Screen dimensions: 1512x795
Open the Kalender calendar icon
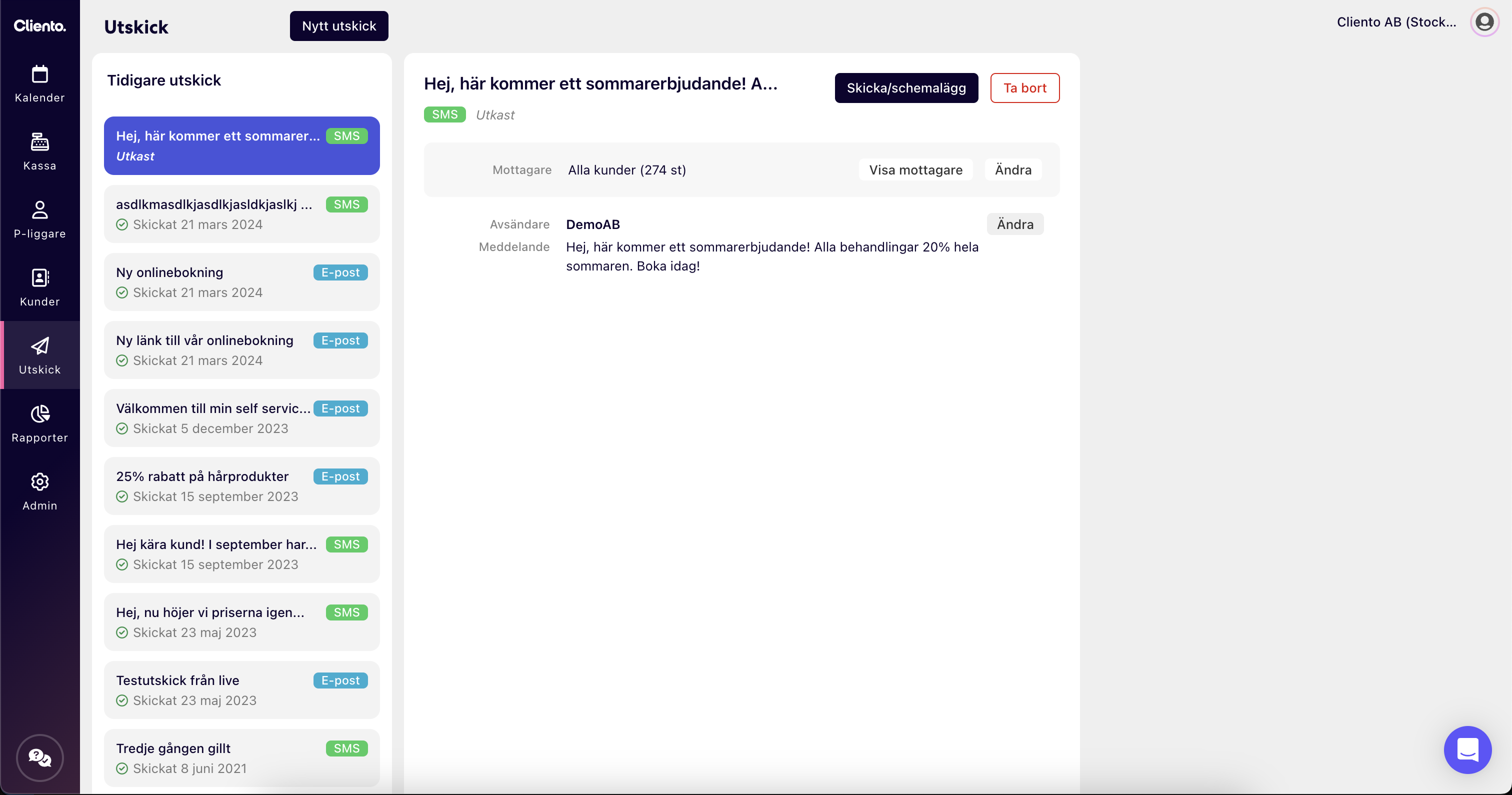(40, 74)
